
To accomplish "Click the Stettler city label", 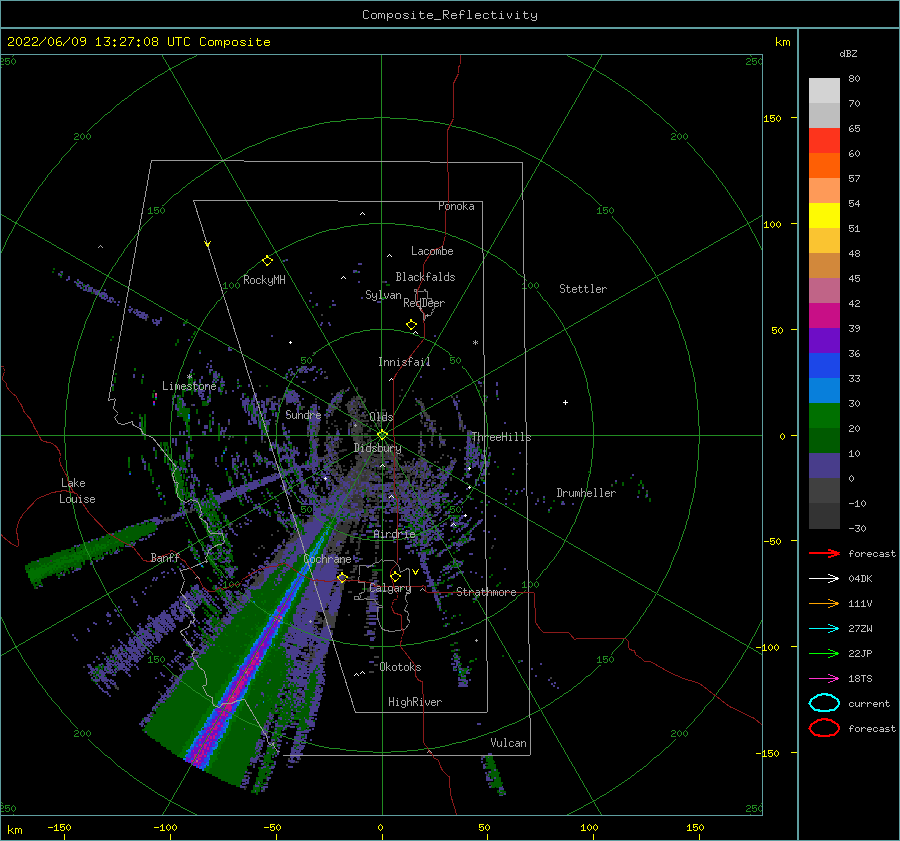I will click(583, 289).
